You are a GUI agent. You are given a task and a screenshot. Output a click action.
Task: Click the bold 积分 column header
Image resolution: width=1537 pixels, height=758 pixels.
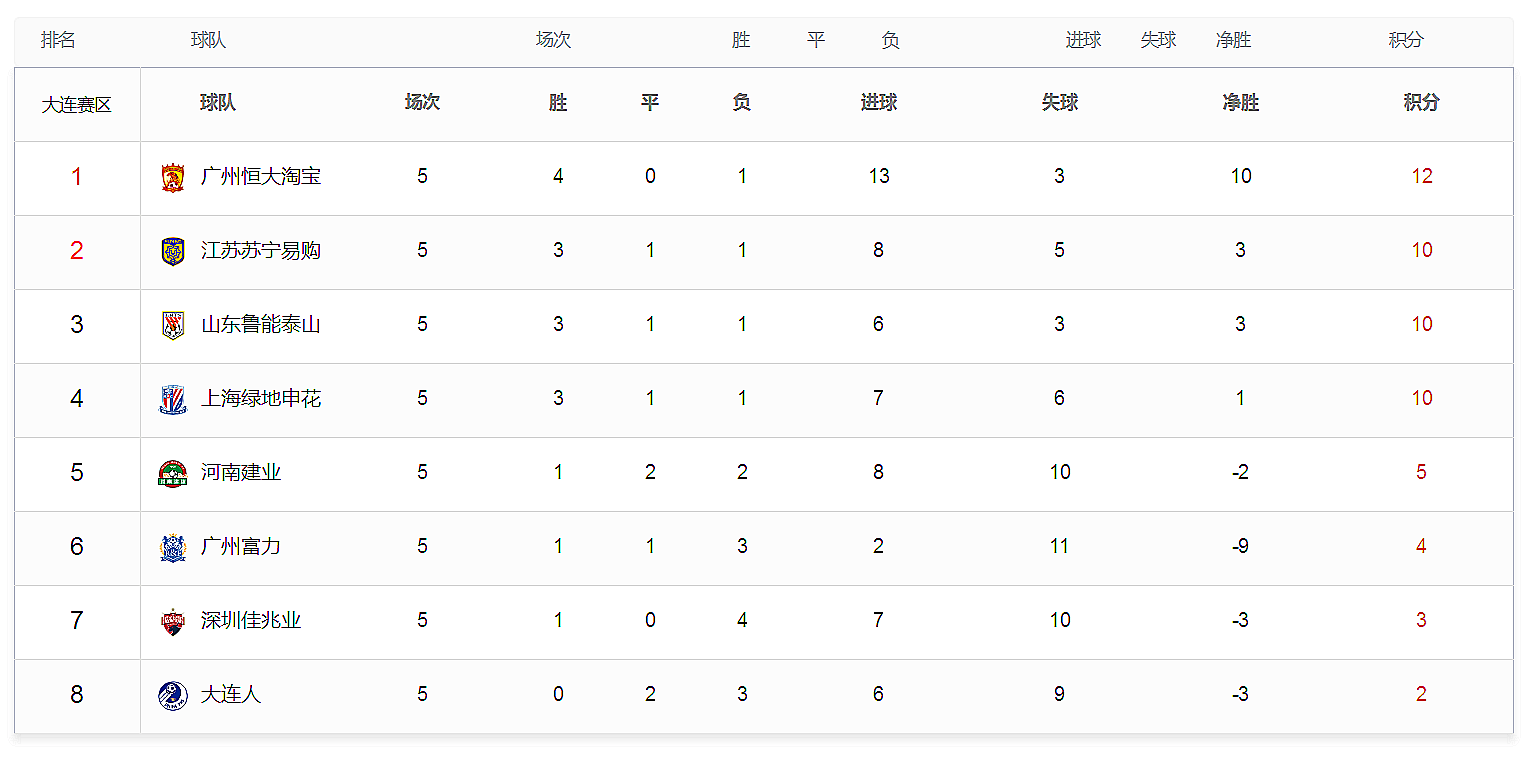pyautogui.click(x=1421, y=103)
